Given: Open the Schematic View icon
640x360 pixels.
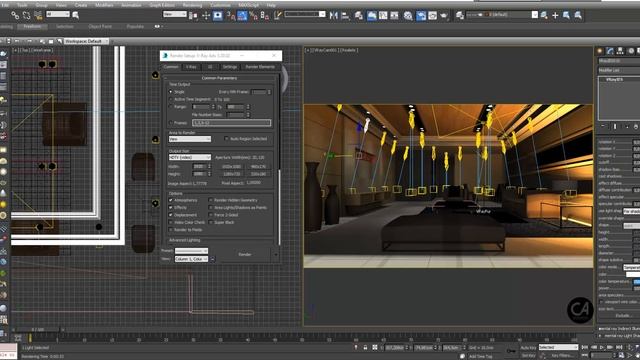Looking at the screenshot, I should pos(394,16).
